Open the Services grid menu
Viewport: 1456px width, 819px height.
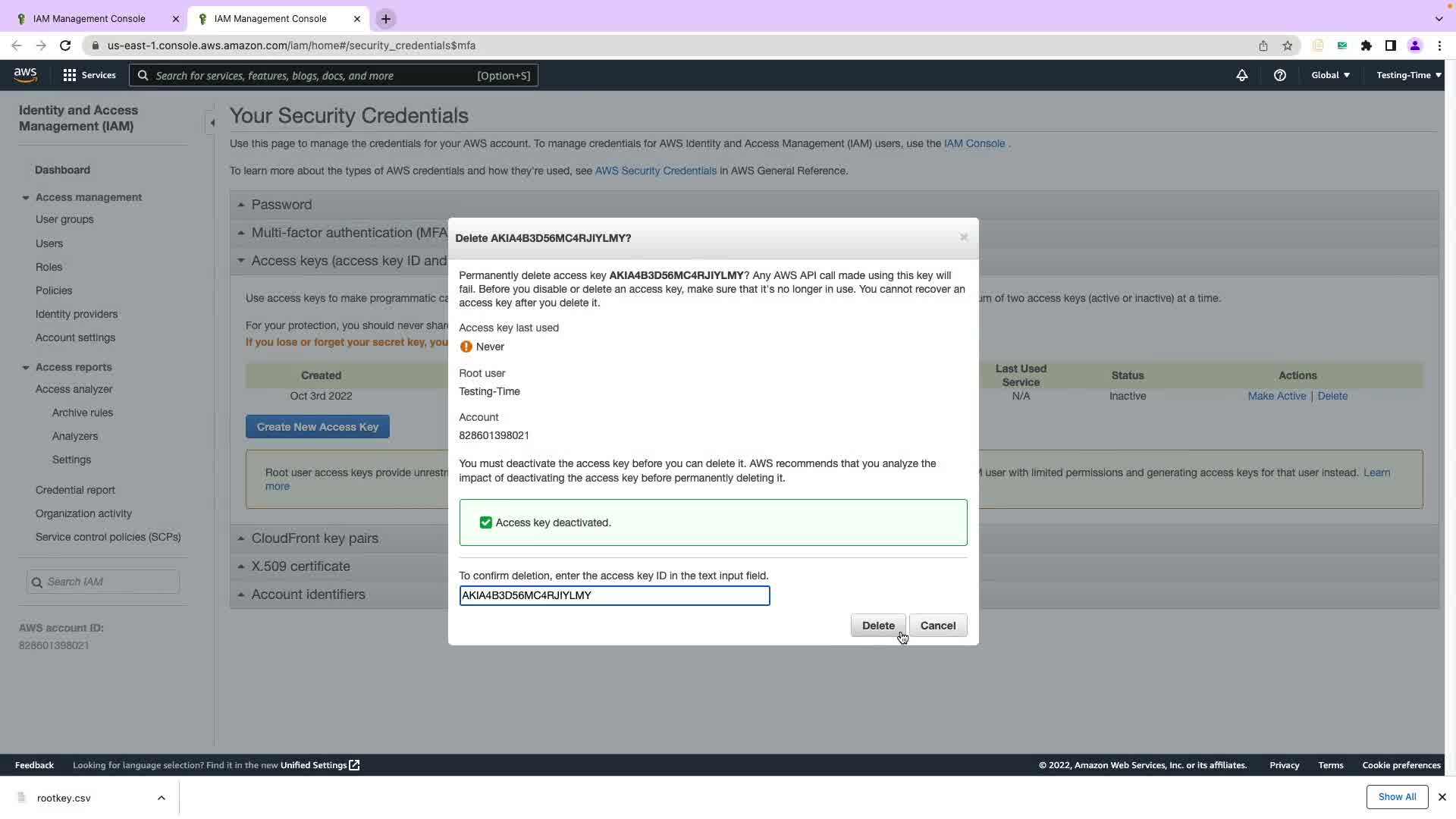[70, 75]
